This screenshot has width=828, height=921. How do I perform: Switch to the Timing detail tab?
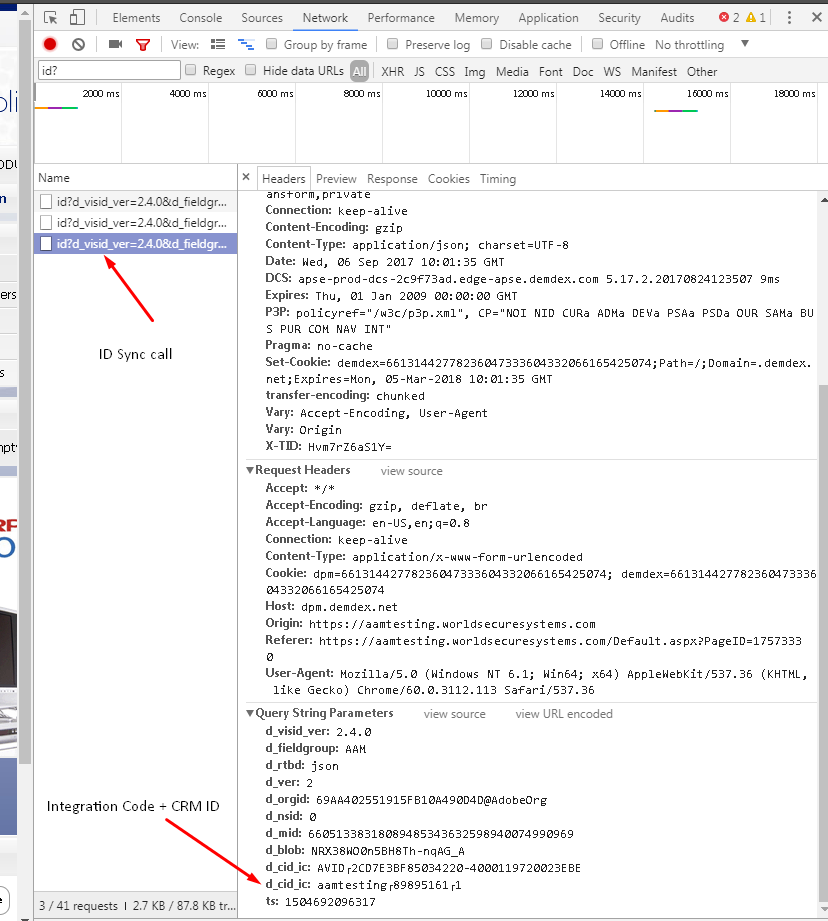498,179
